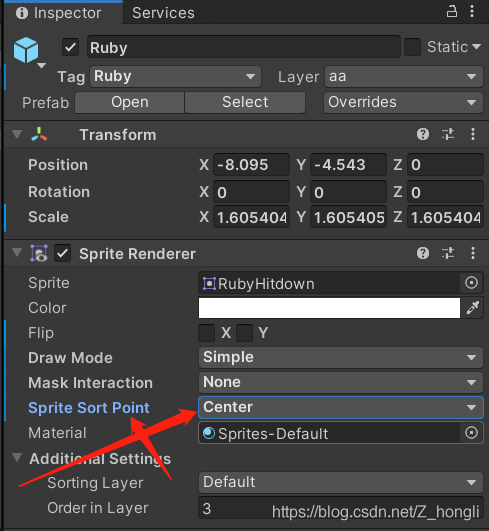Click the GameObject cube icon

[26, 50]
